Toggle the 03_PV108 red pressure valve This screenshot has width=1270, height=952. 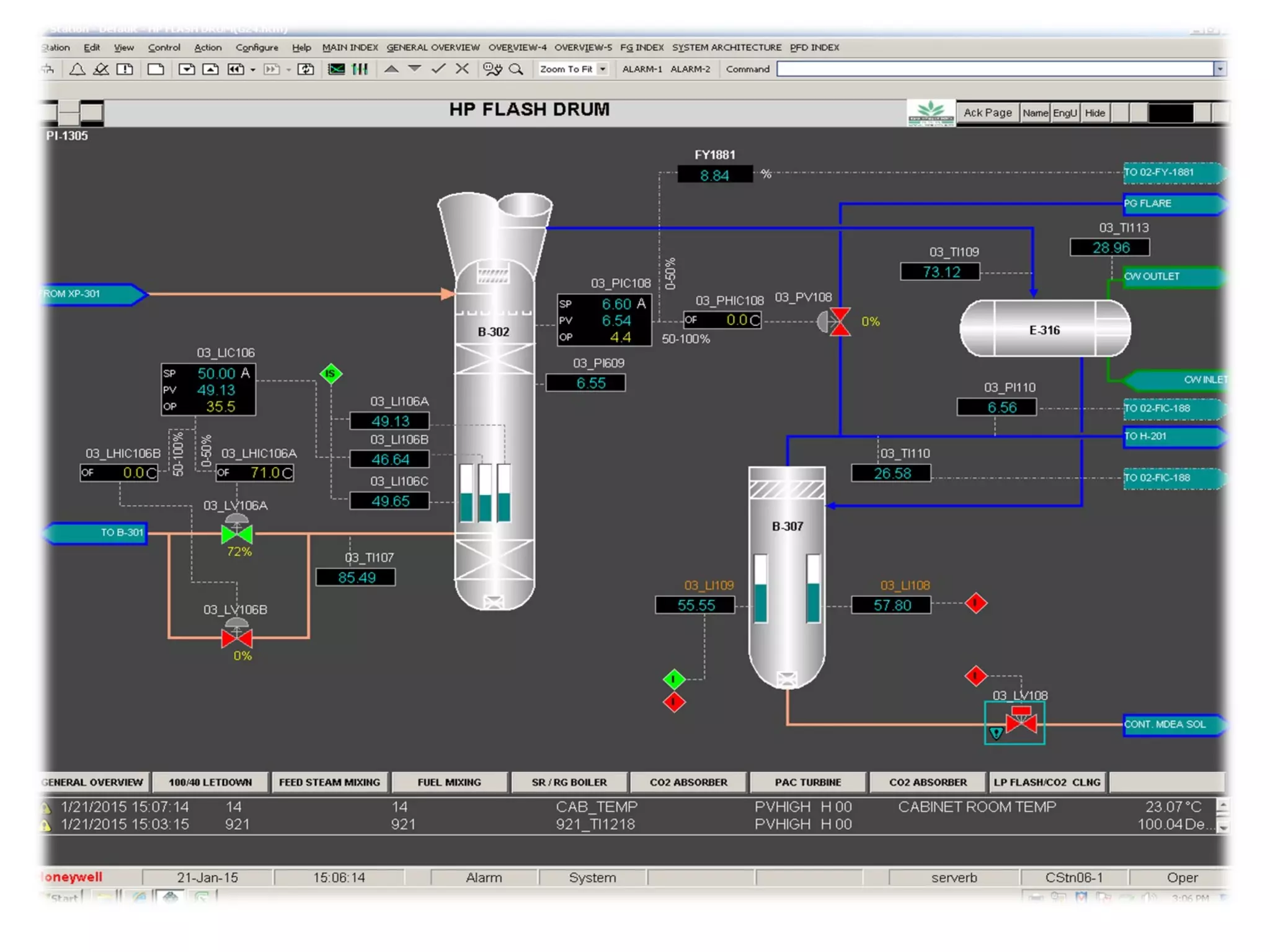pos(840,322)
